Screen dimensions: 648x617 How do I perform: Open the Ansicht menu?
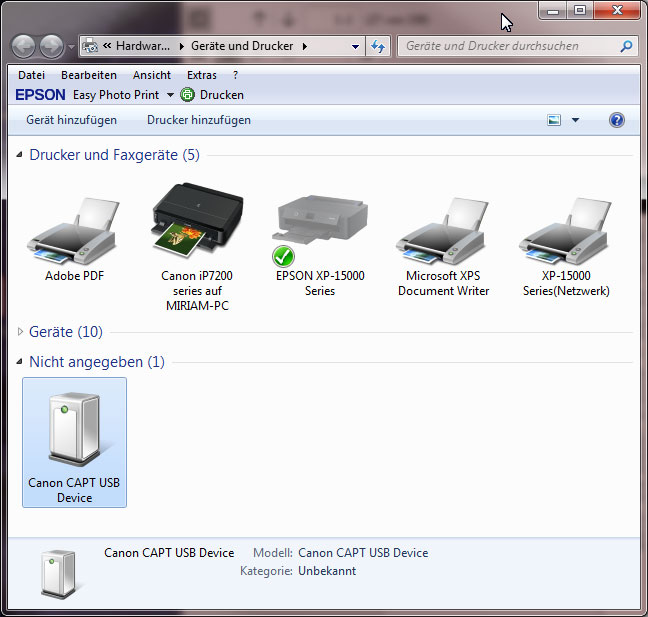point(152,75)
